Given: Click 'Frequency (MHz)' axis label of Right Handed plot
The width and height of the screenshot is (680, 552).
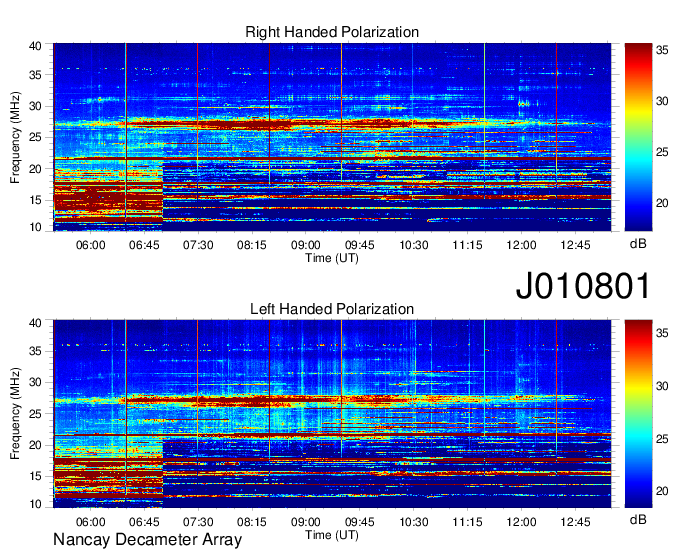Looking at the screenshot, I should [x=15, y=137].
